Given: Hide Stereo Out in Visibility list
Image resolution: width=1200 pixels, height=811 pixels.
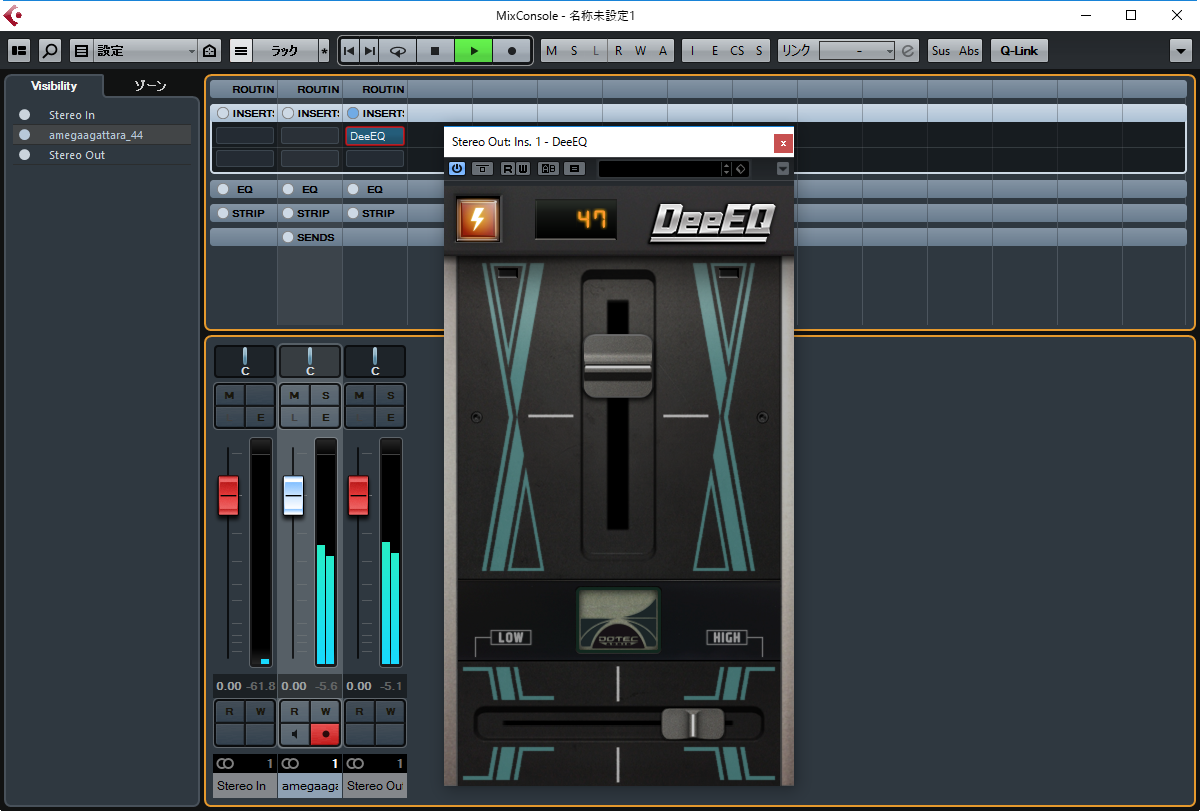Looking at the screenshot, I should pos(25,155).
